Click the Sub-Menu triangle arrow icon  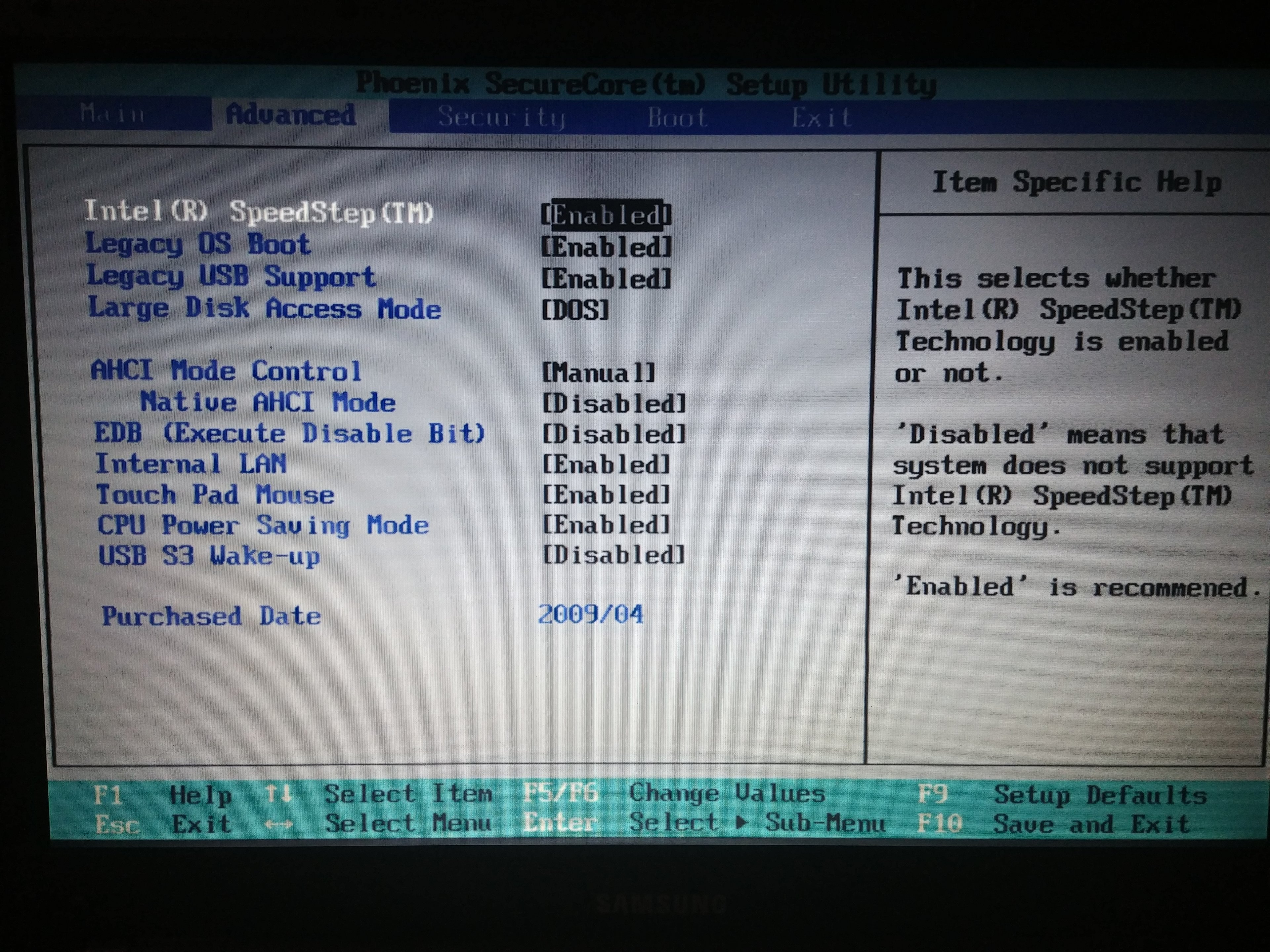(741, 823)
